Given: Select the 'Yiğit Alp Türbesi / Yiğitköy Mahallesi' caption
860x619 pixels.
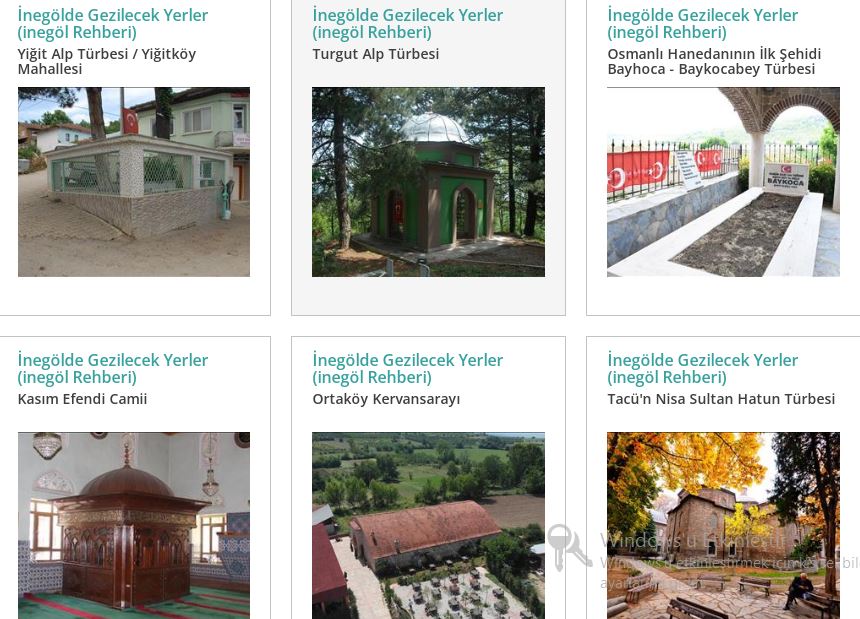Looking at the screenshot, I should click(107, 61).
